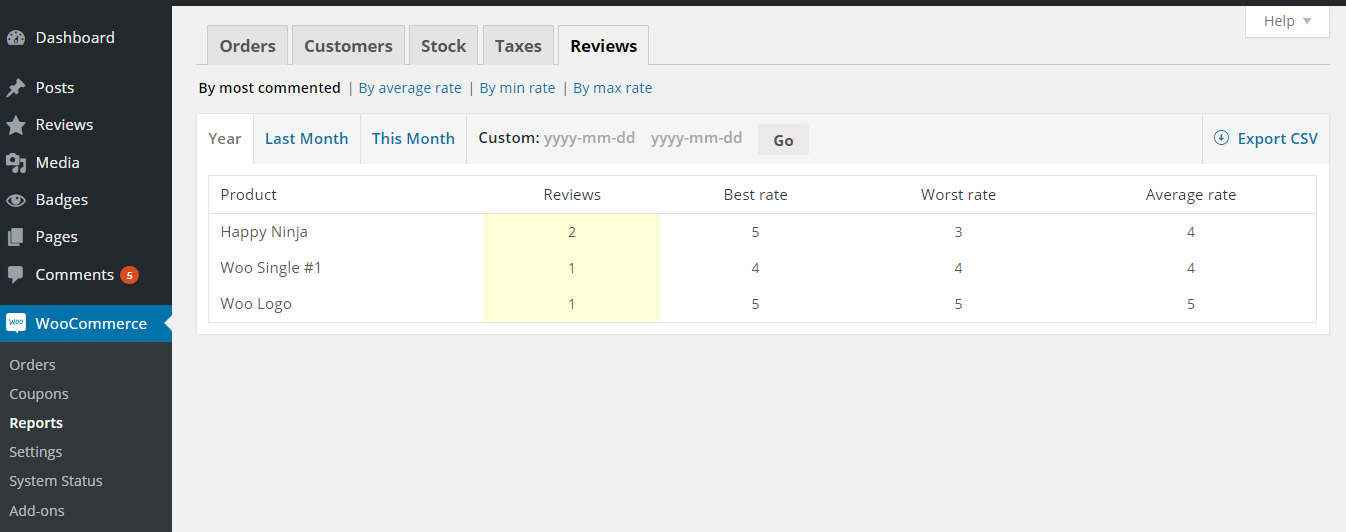
Task: Focus the custom end date field
Action: point(697,138)
